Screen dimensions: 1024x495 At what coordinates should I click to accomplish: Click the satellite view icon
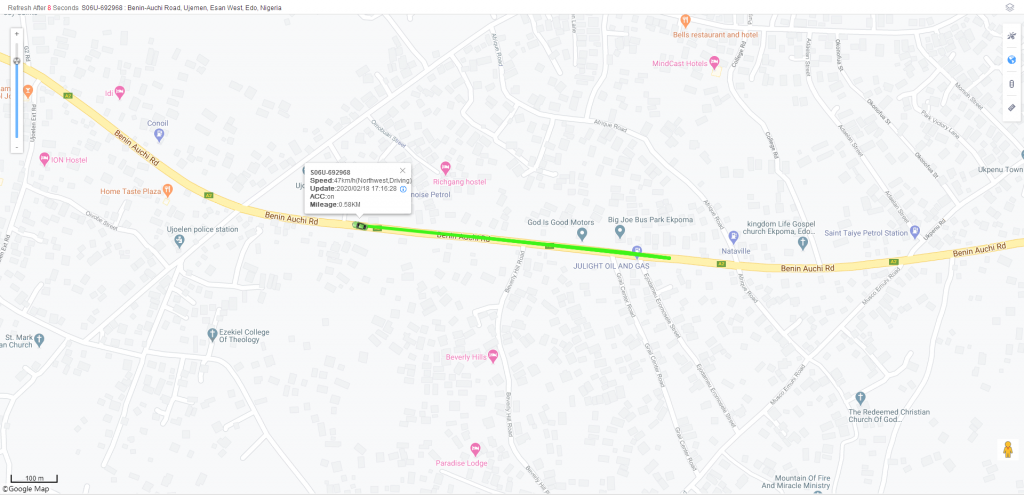coord(1012,36)
